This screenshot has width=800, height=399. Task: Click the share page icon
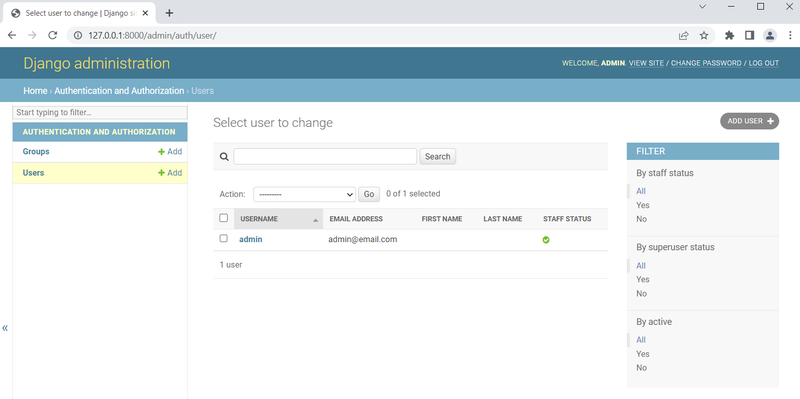click(684, 35)
